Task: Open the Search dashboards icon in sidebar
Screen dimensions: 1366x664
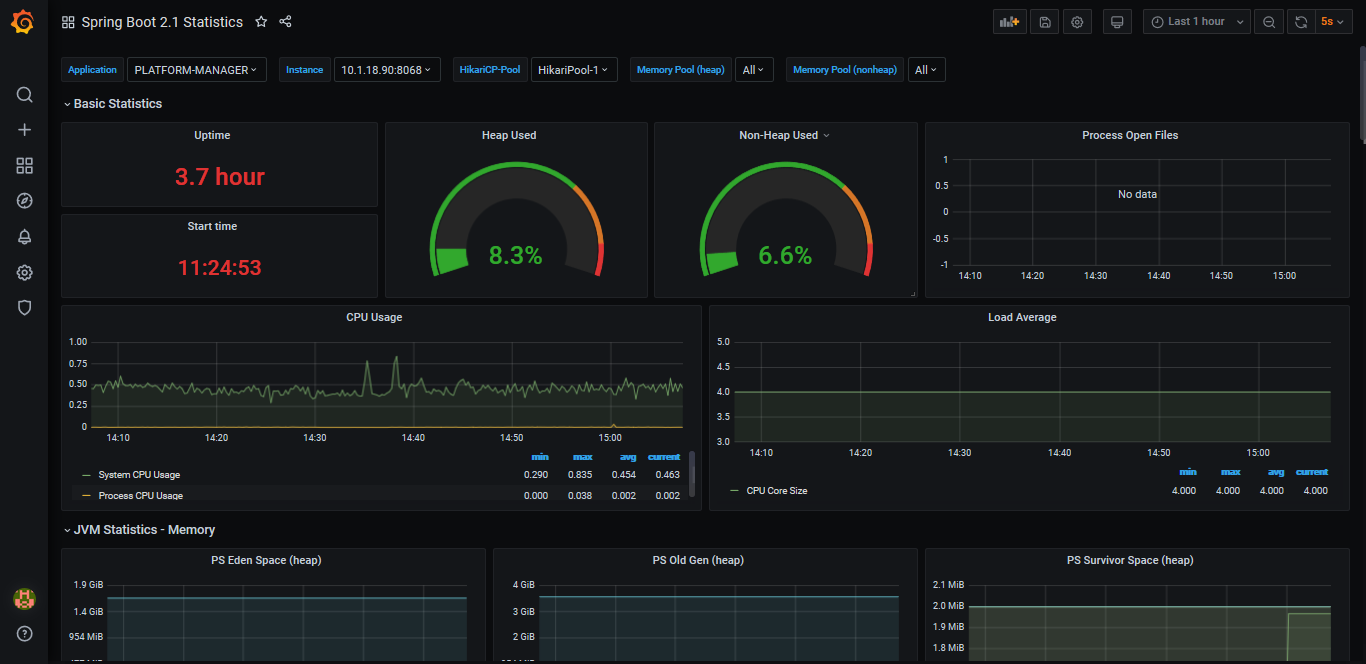Action: (x=25, y=95)
